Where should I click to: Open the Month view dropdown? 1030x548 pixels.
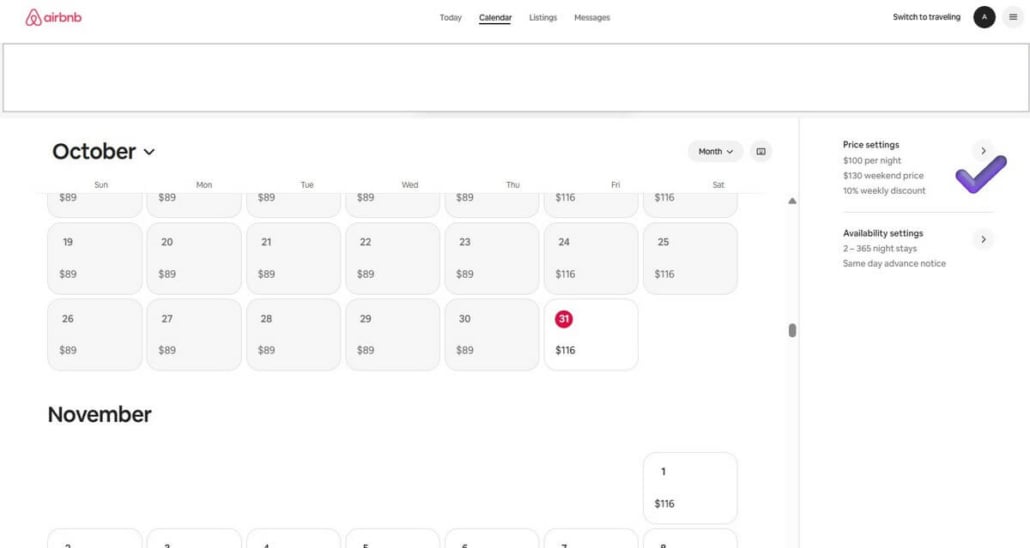coord(715,151)
